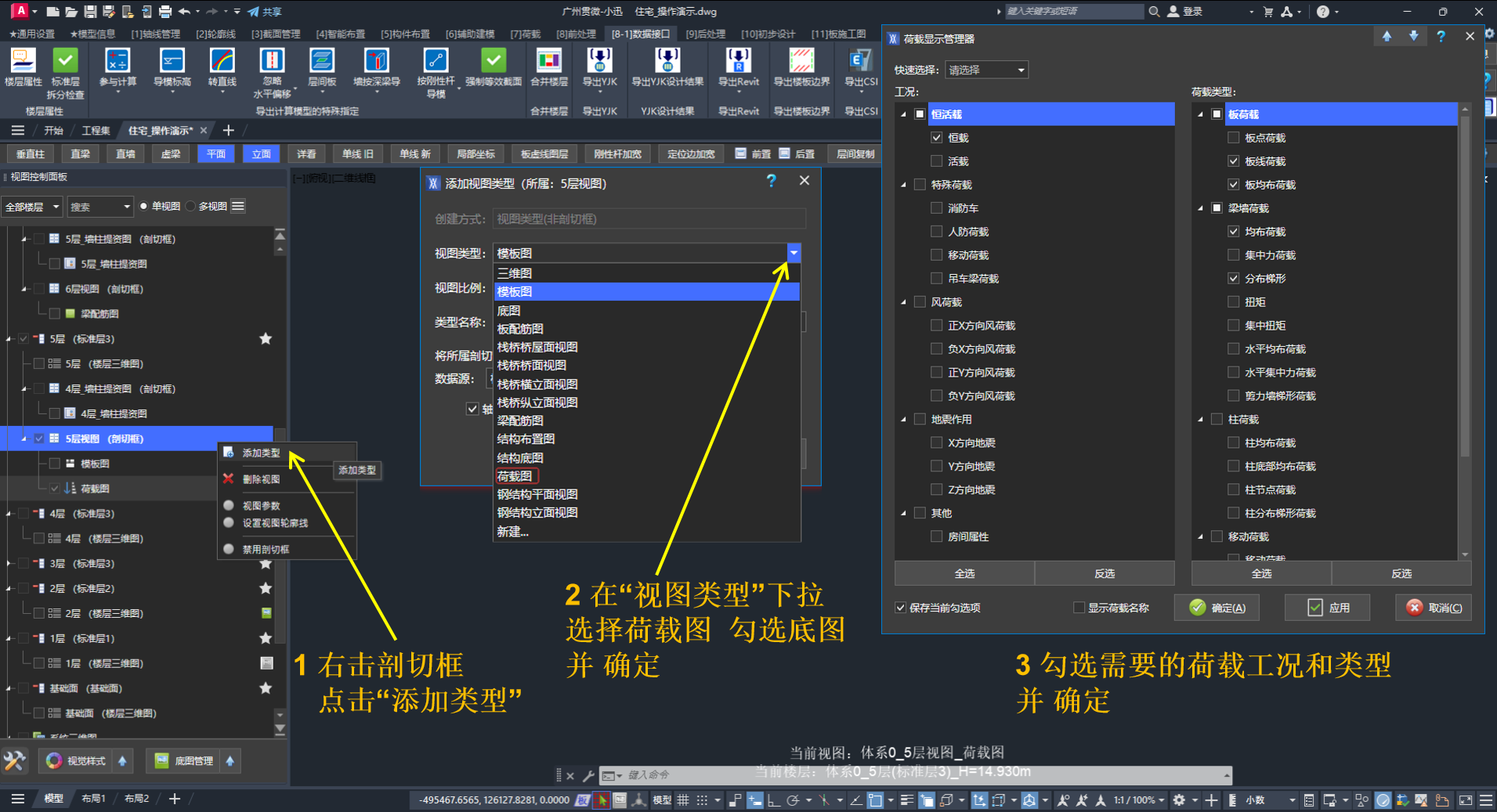Screen dimensions: 1497x812
Task: Click the 视图类型 dropdown arrow
Action: click(794, 253)
